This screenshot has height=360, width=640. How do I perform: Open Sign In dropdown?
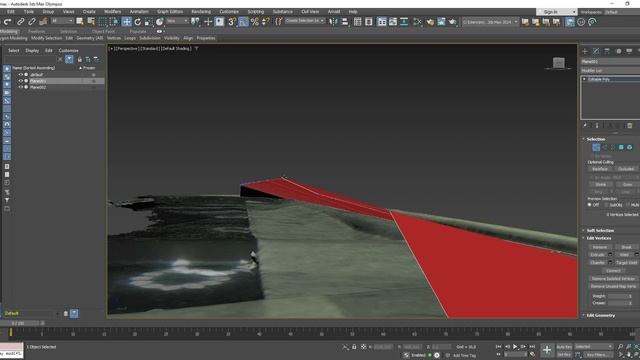[x=556, y=12]
